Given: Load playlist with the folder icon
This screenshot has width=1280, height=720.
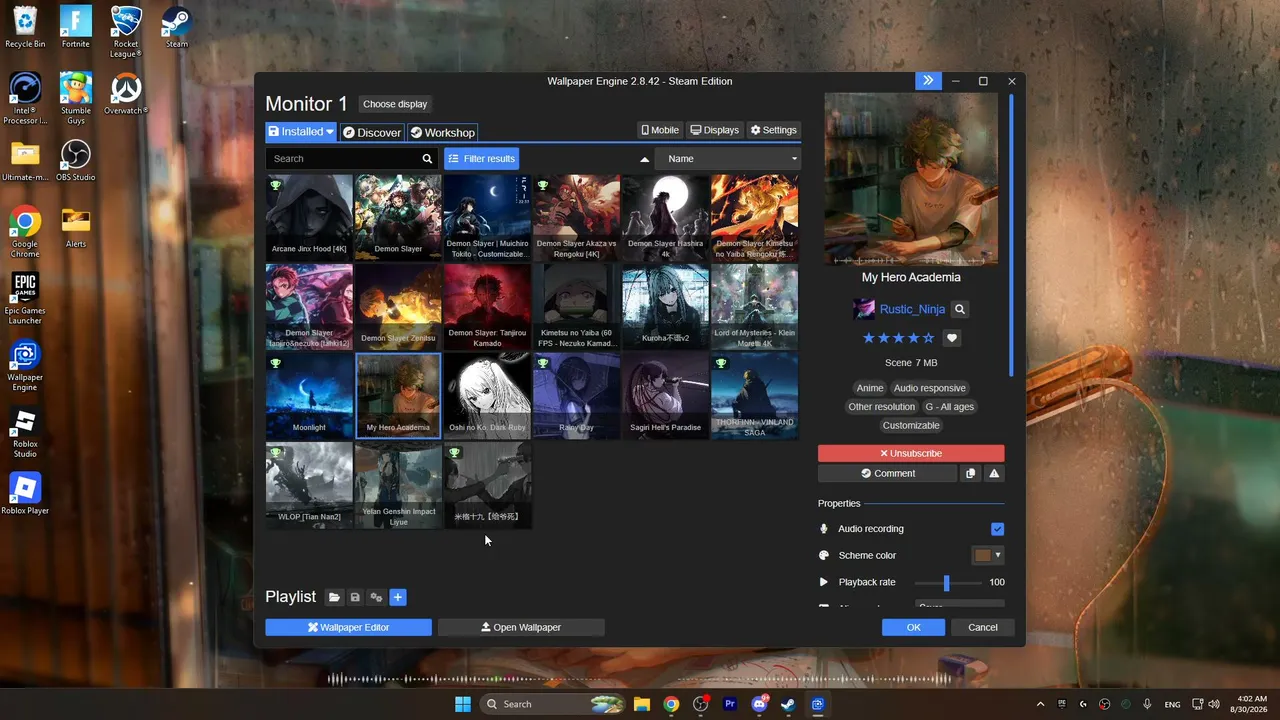Looking at the screenshot, I should 334,597.
